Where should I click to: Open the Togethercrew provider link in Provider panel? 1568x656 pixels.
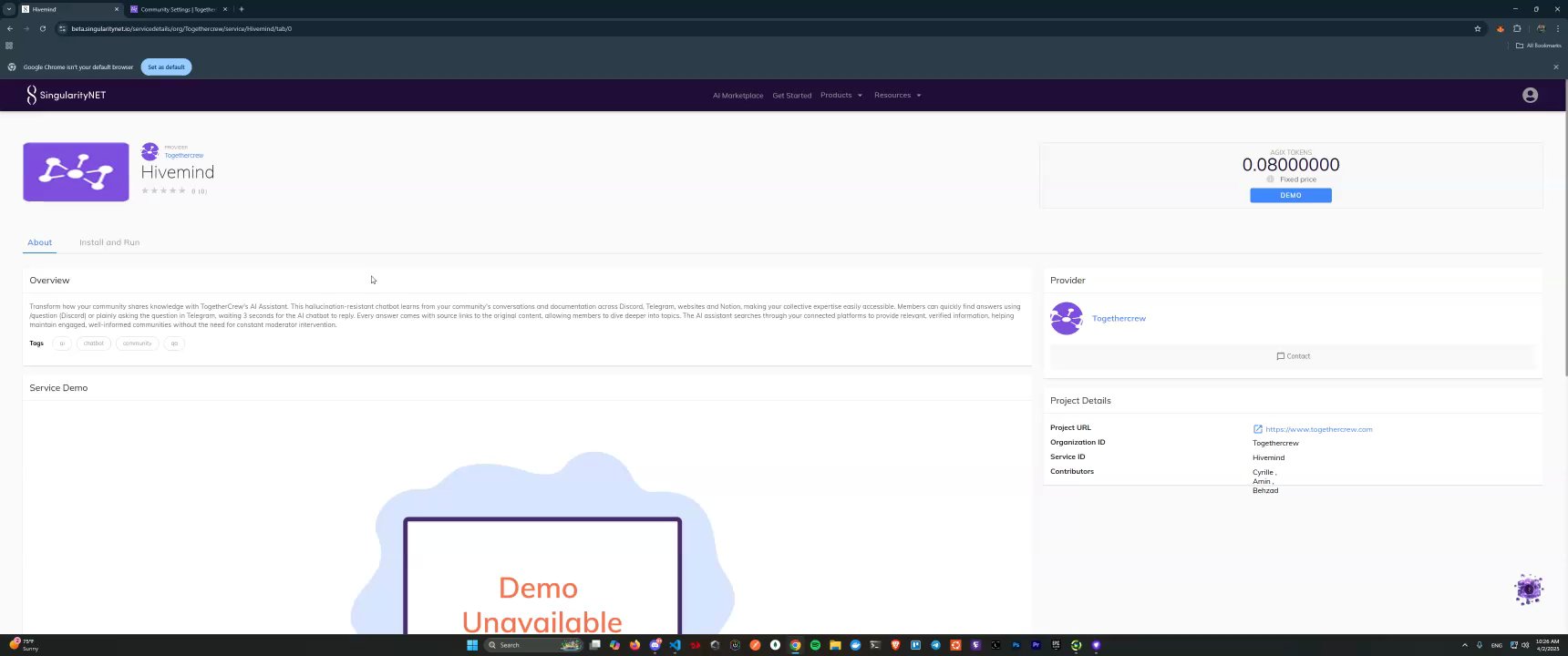coord(1119,319)
